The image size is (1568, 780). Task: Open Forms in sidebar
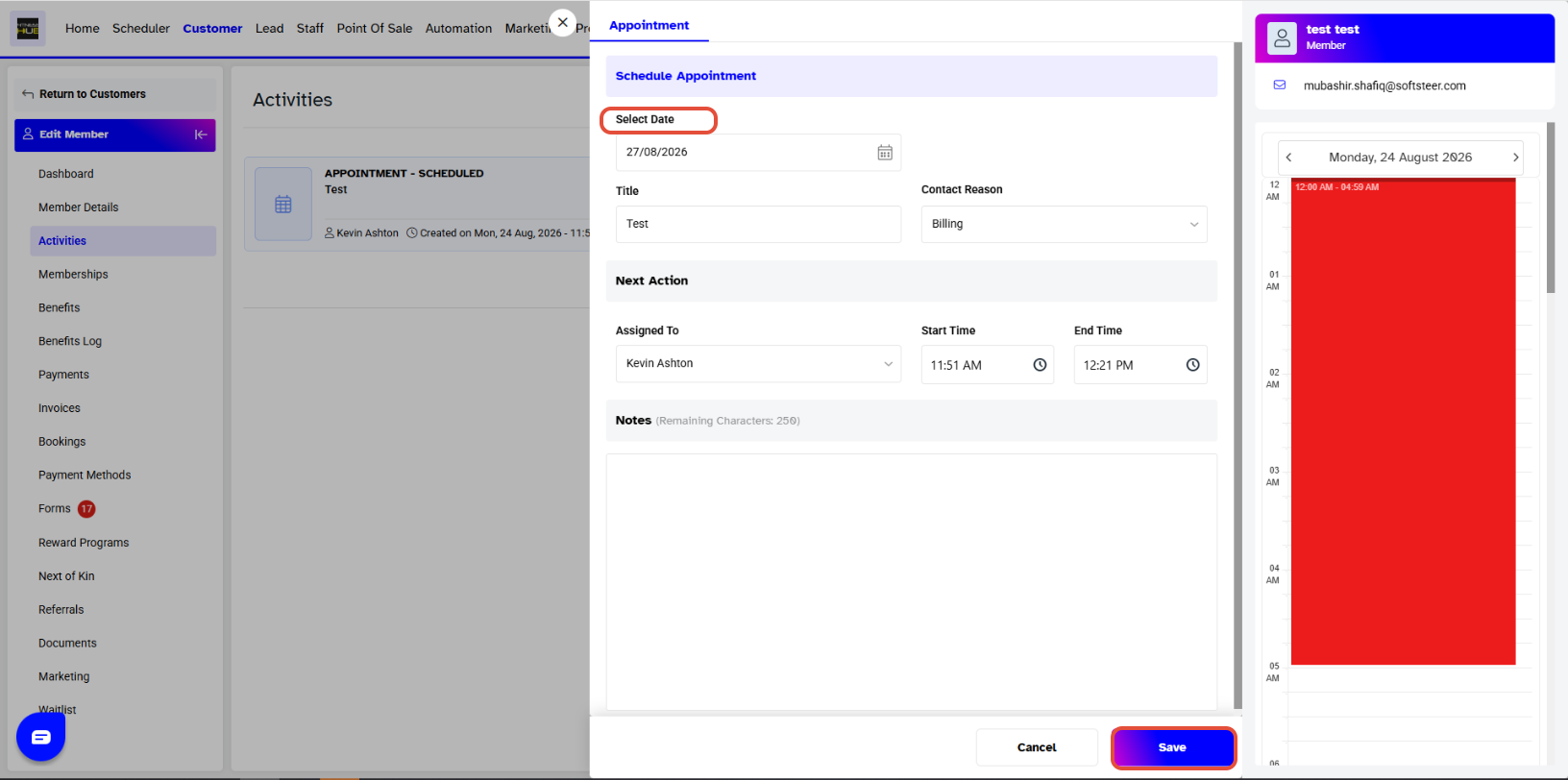pyautogui.click(x=55, y=509)
